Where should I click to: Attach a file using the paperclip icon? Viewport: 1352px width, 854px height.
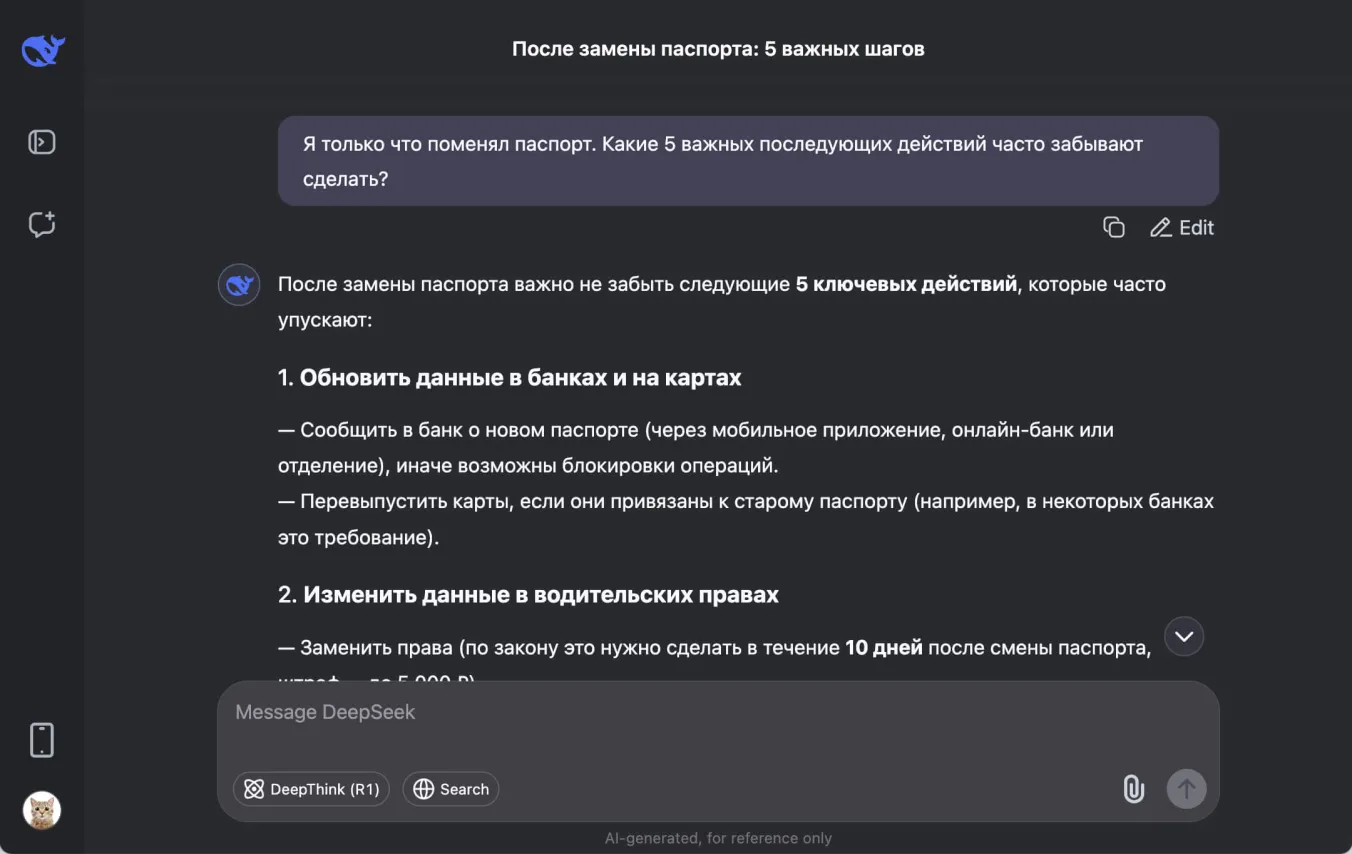(1133, 789)
